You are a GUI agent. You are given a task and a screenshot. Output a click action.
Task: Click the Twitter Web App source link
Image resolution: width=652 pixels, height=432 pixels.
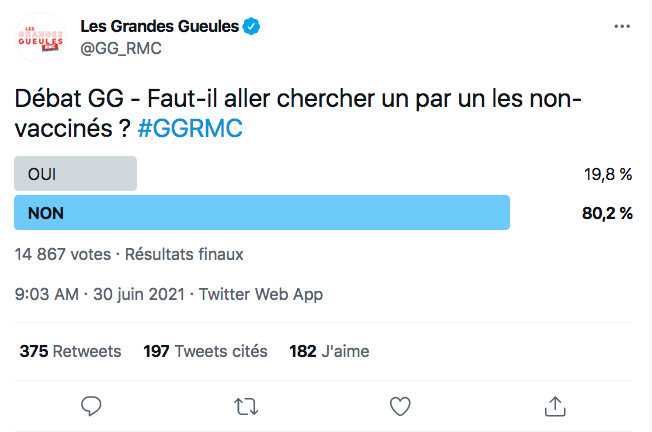click(x=261, y=294)
